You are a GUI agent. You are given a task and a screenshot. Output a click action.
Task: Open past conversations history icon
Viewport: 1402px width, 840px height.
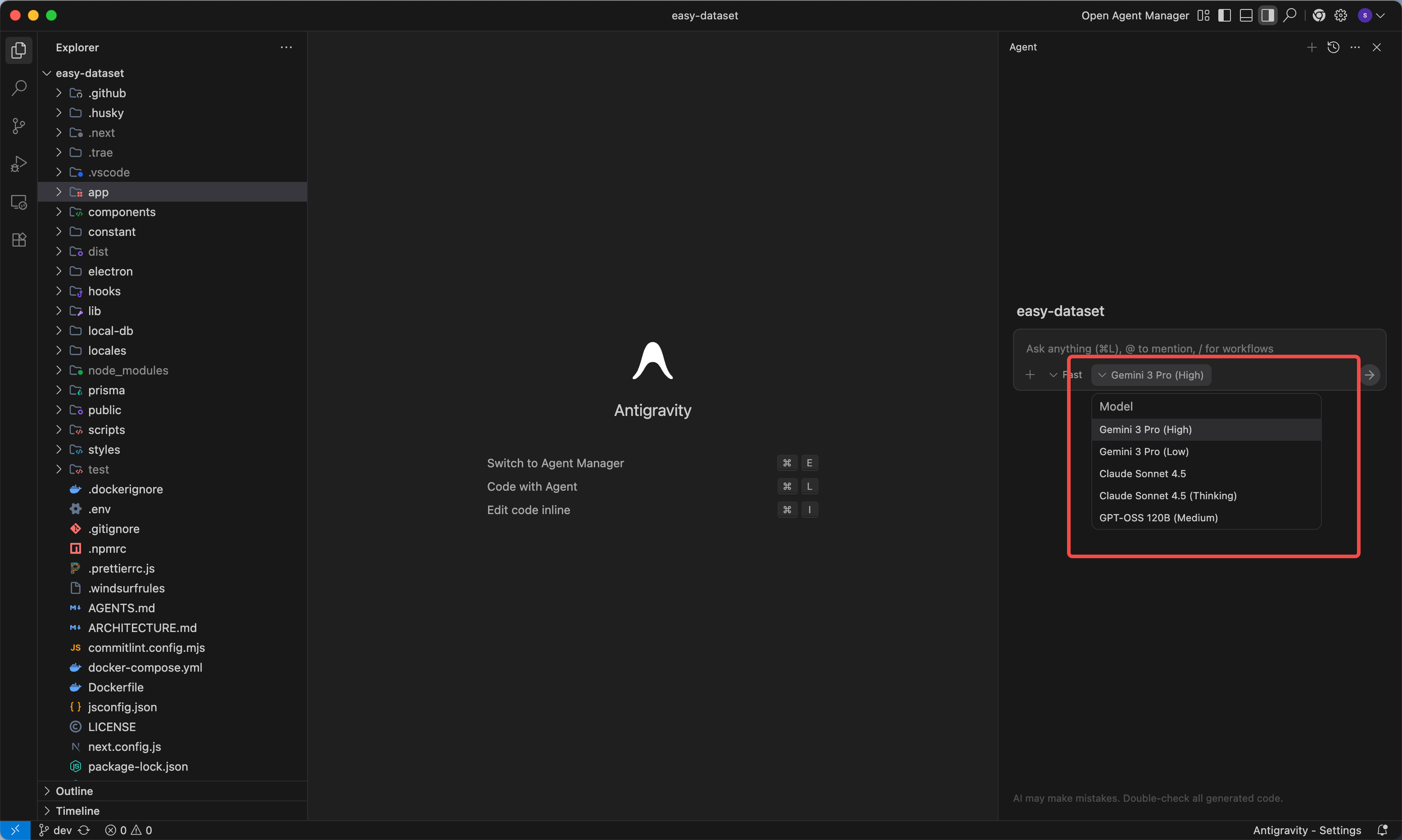click(x=1333, y=47)
